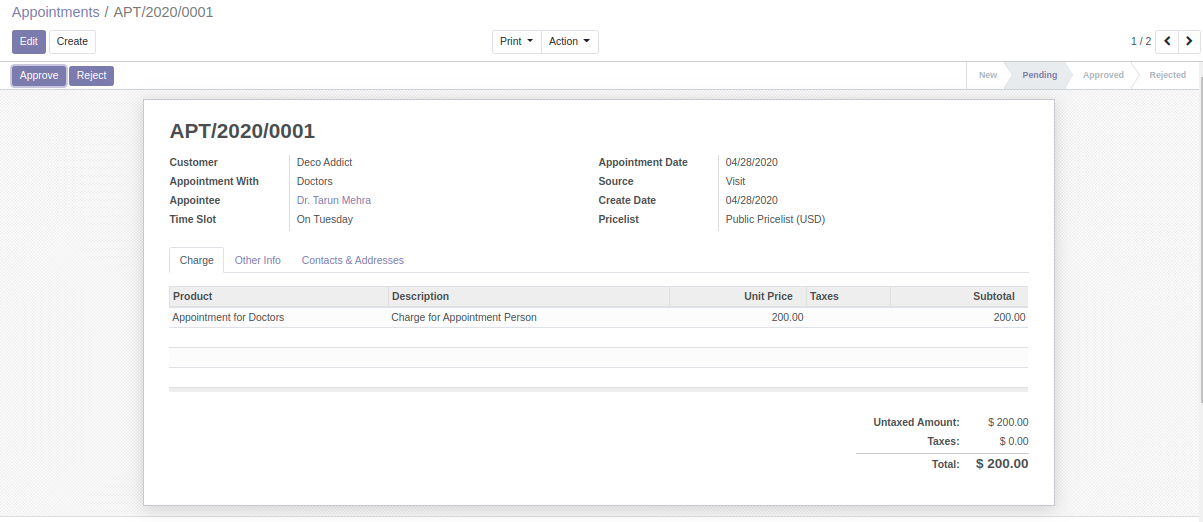Switch to the Other Info tab

click(257, 260)
